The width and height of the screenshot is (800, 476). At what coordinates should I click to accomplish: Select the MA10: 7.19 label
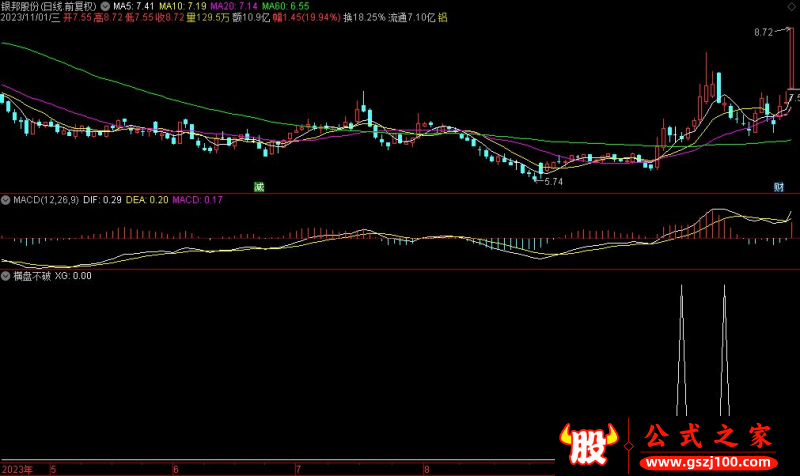[x=183, y=6]
